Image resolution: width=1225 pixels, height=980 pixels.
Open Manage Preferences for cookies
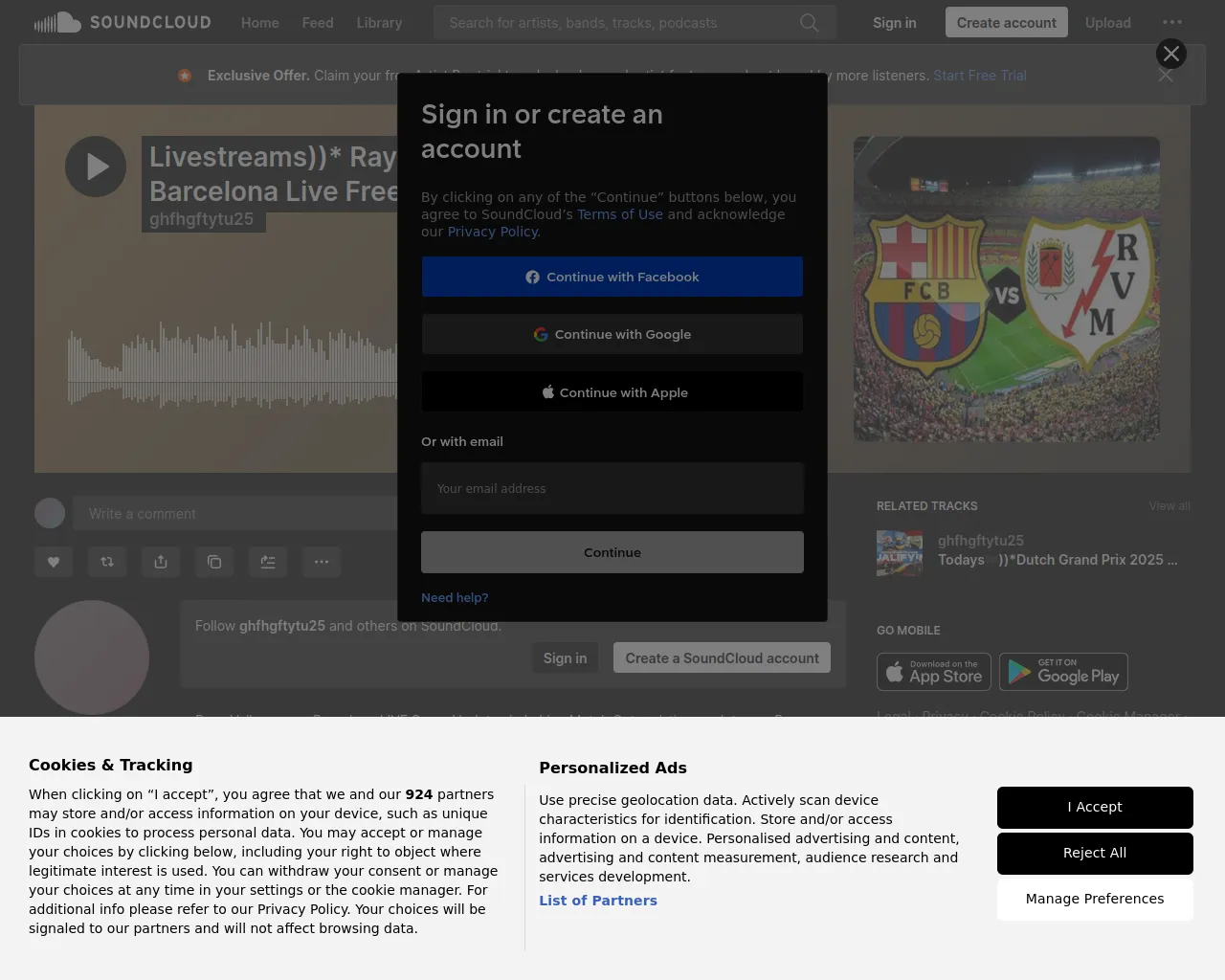[x=1095, y=899]
